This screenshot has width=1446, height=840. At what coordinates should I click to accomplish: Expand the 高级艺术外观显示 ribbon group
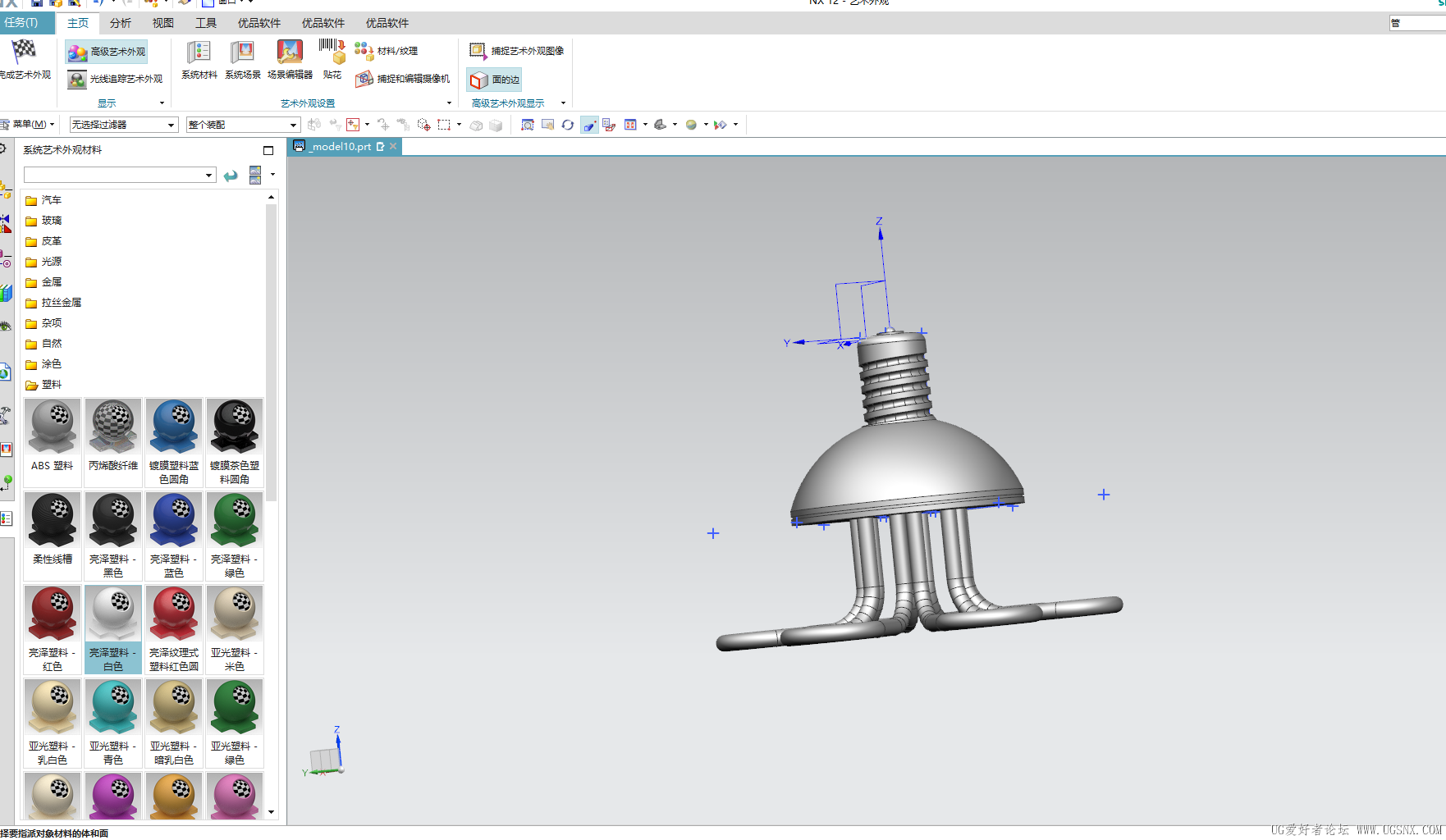[563, 103]
